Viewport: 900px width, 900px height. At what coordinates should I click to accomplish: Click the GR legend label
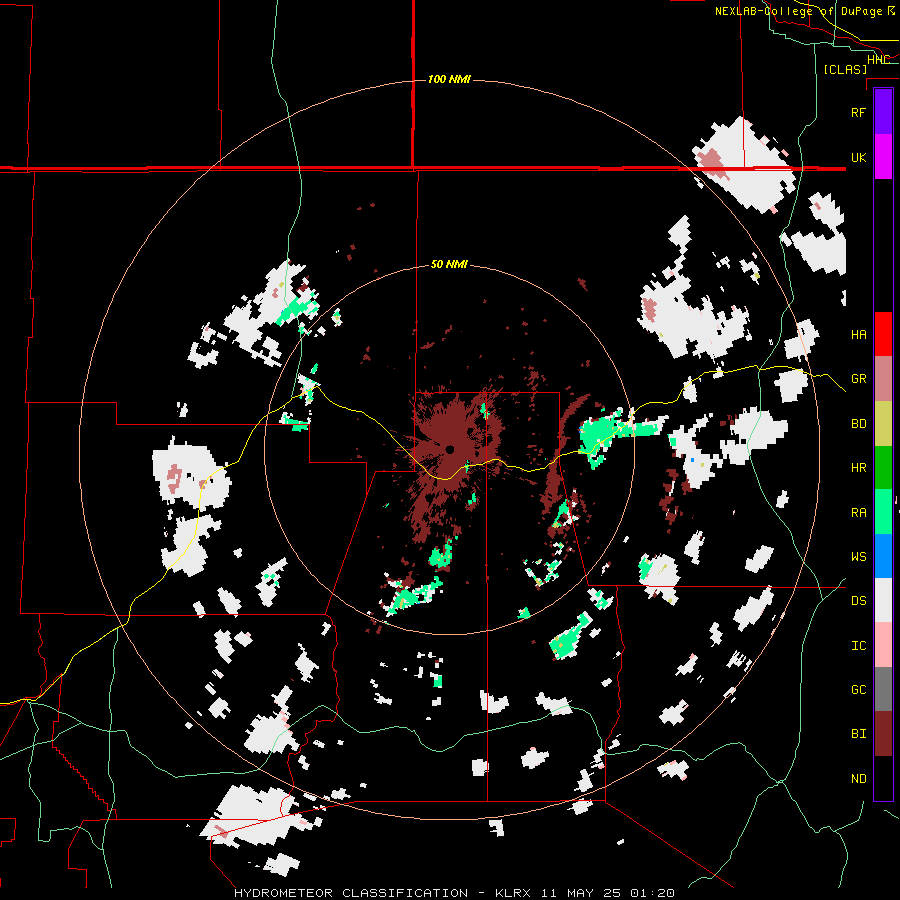858,379
